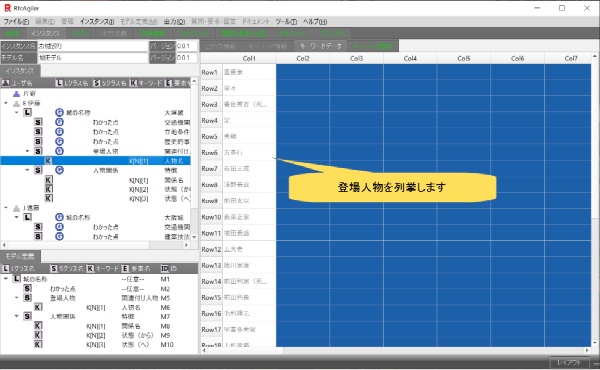Click the S icon in the 歴史的事 row
600x370 pixels.
[x=38, y=141]
